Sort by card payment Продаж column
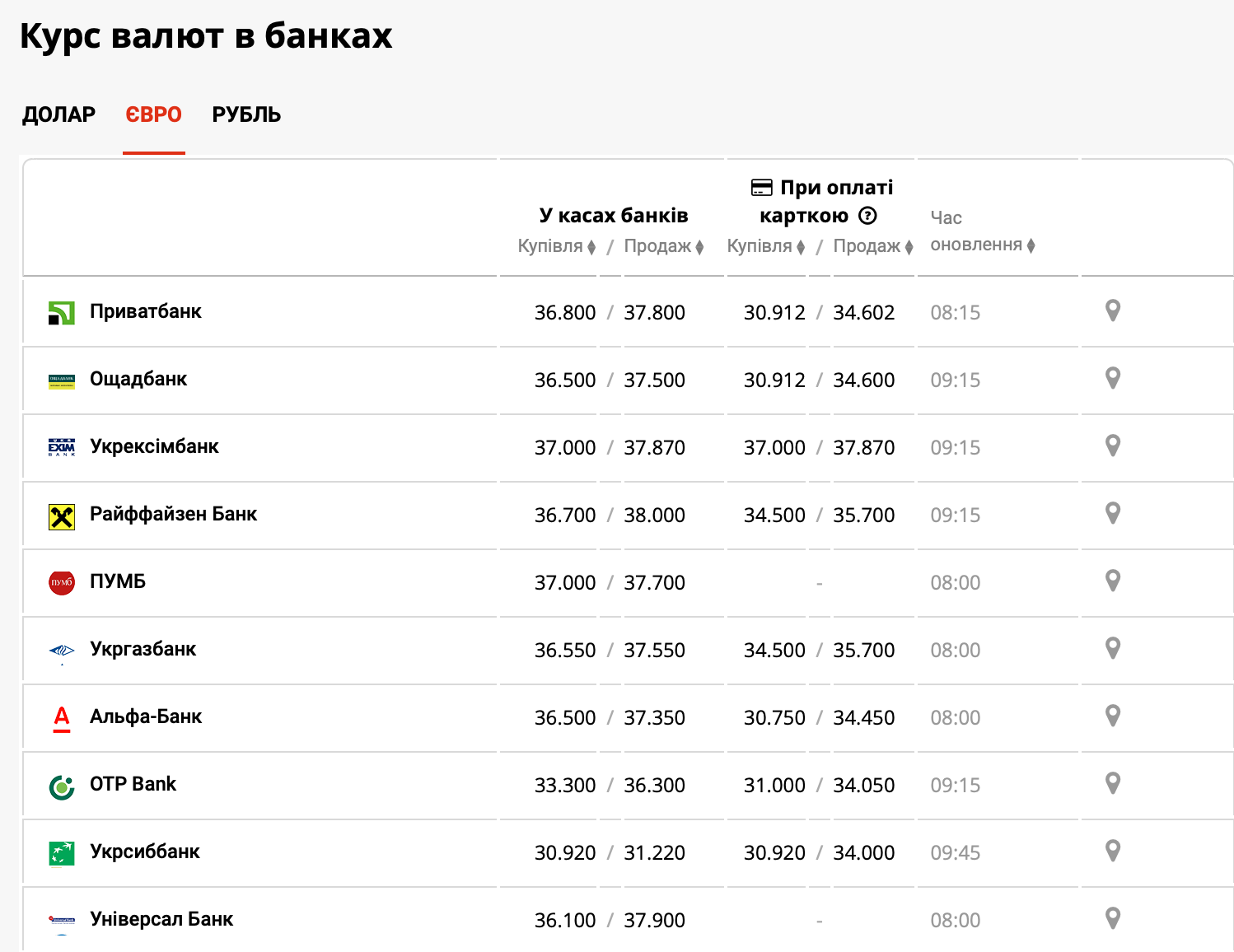 tap(872, 246)
